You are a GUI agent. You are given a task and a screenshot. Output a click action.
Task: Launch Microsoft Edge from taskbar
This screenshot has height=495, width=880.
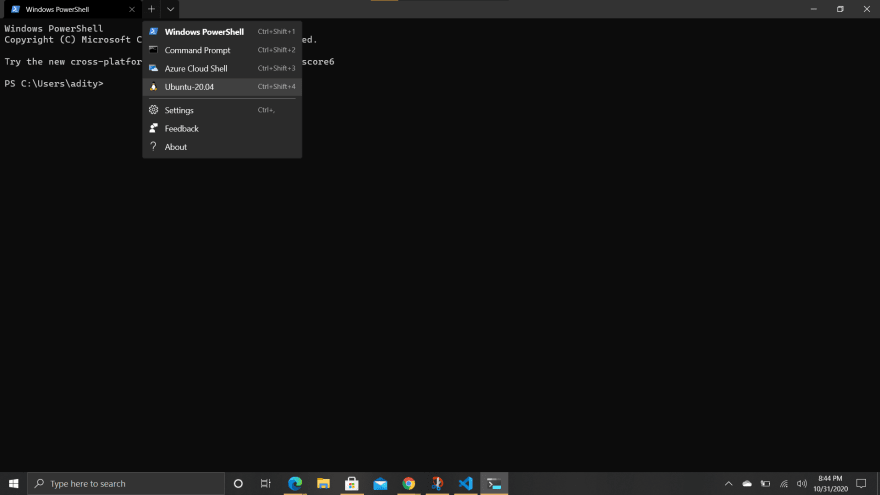pyautogui.click(x=295, y=483)
